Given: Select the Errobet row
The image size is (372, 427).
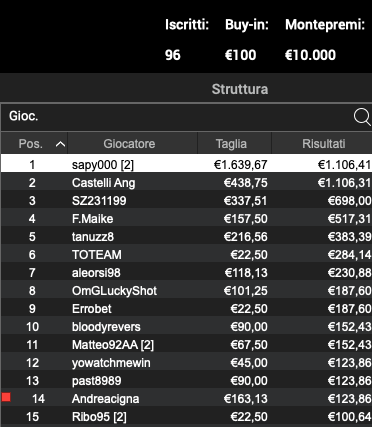Looking at the screenshot, I should coord(186,308).
